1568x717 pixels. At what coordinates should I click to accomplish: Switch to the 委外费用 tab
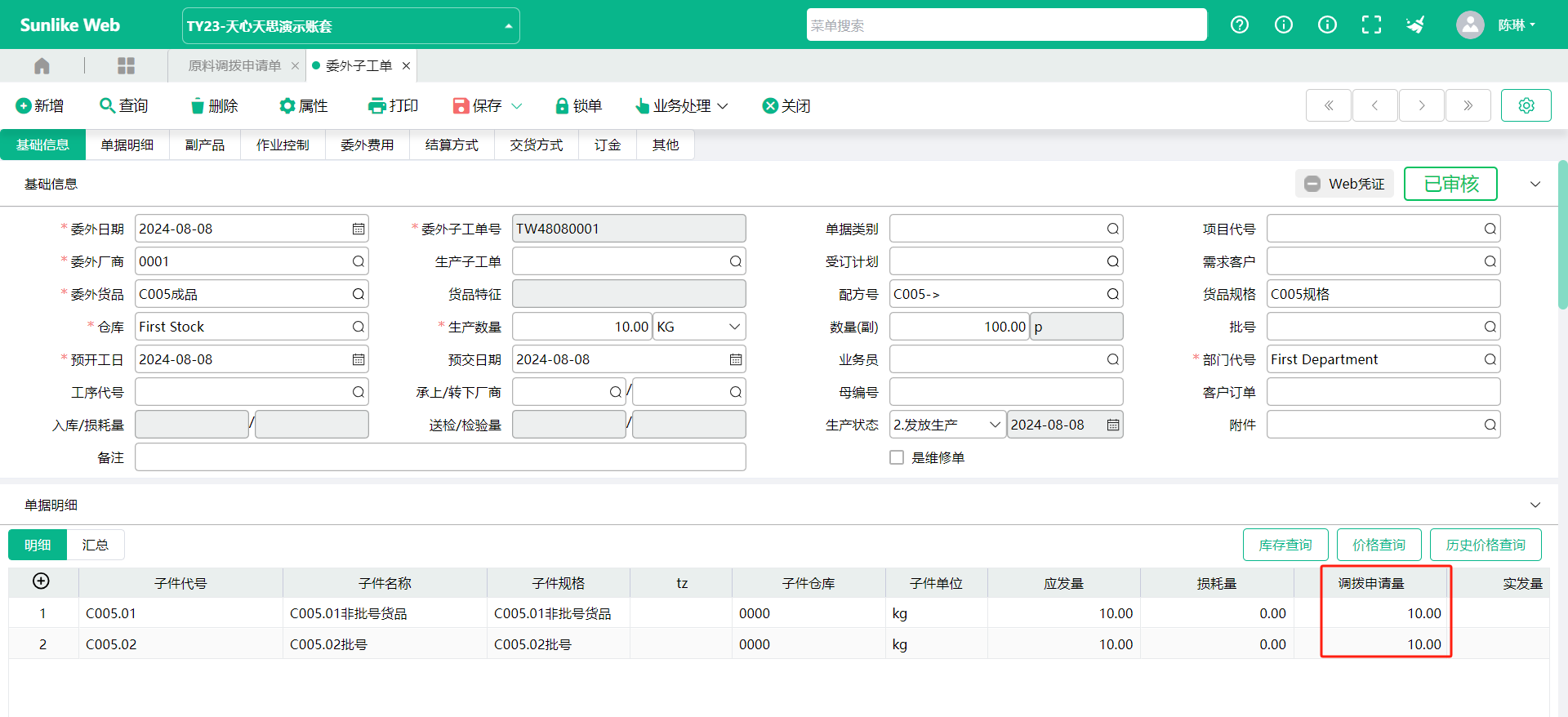point(367,145)
